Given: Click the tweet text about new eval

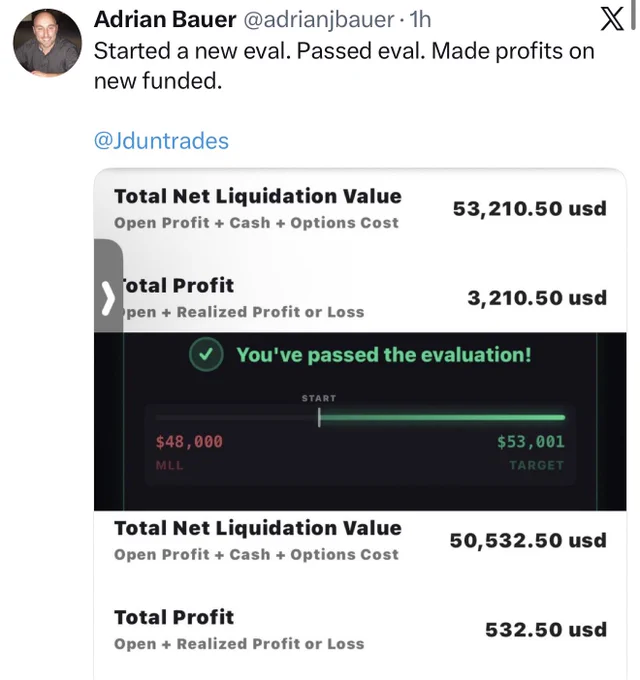Looking at the screenshot, I should point(344,66).
